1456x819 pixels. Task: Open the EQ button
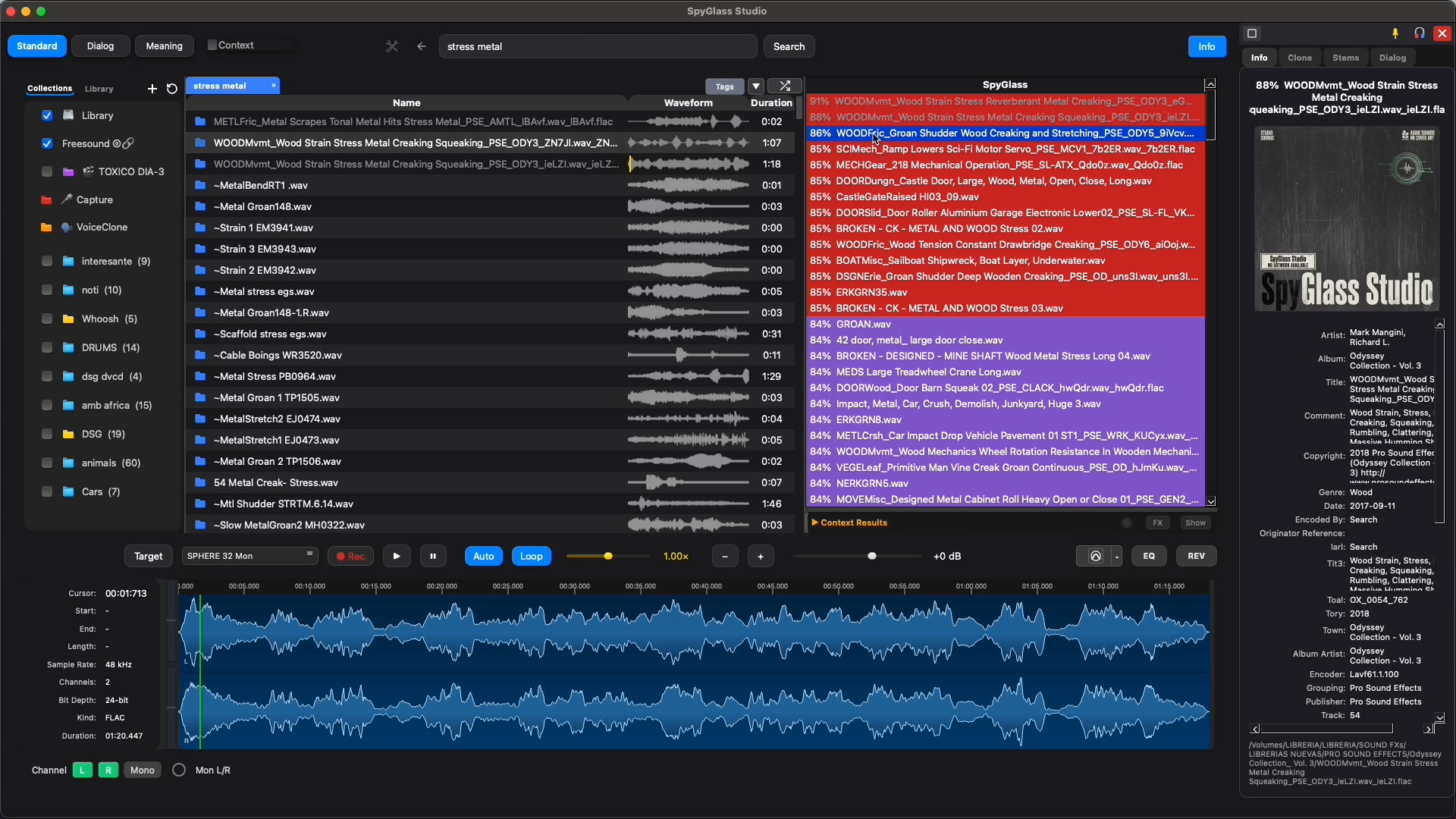point(1149,557)
